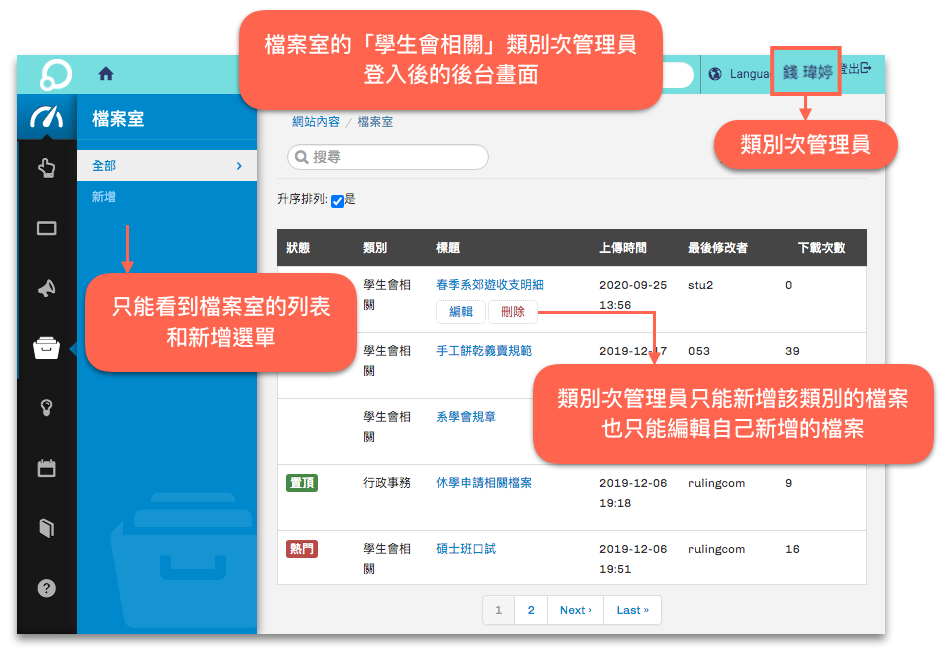Open the Language dropdown in top bar
Viewport: 945px width, 654px height.
(x=740, y=74)
